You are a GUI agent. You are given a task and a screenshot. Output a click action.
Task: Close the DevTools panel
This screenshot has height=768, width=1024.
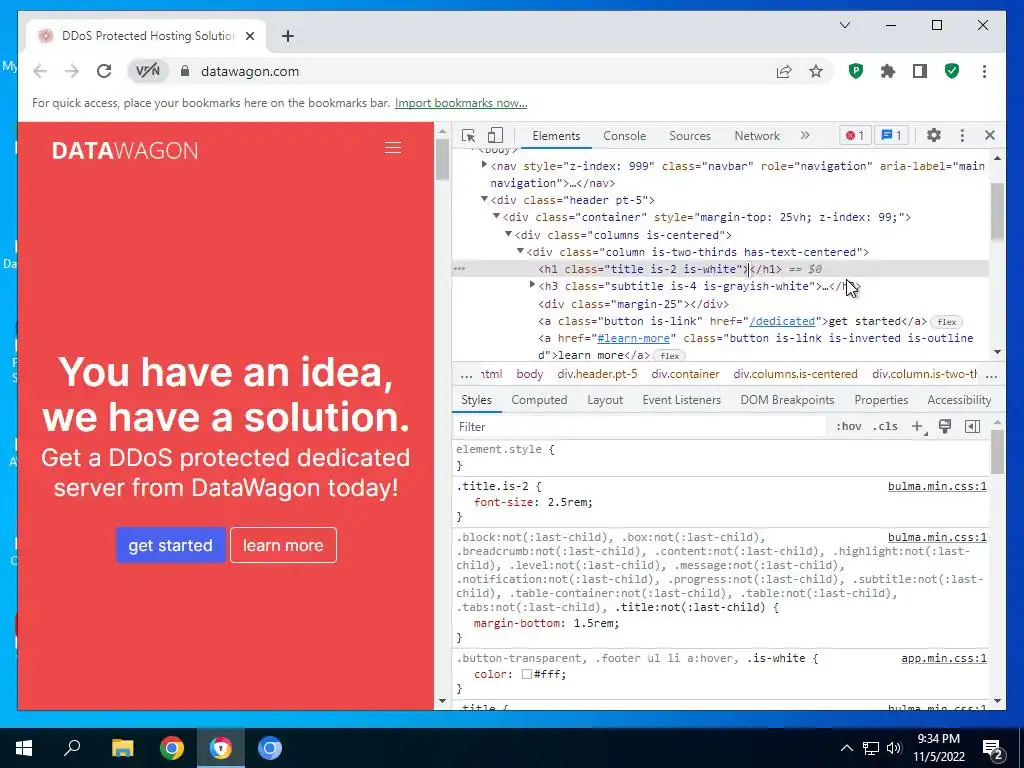[x=989, y=135]
